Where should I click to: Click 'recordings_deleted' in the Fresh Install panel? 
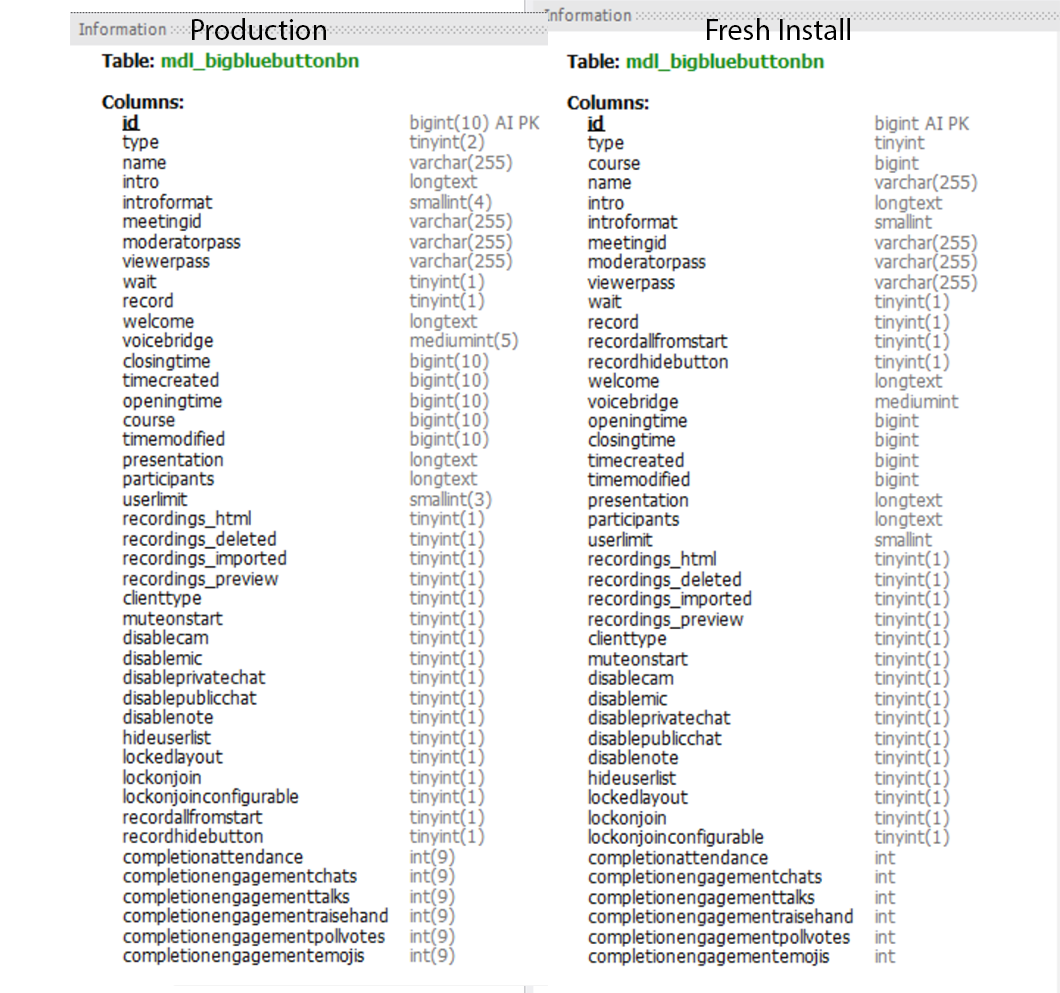click(665, 580)
